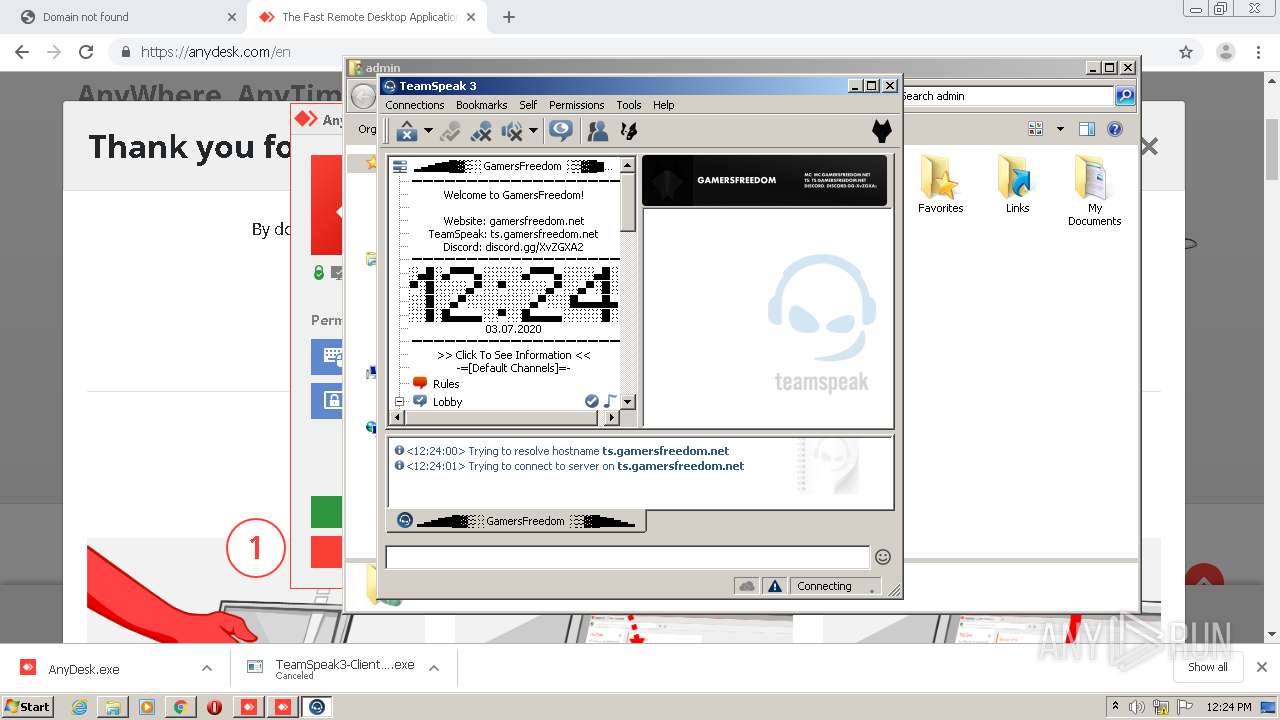Open a new Chrome tab with plus button
The image size is (1280, 720).
(x=509, y=17)
